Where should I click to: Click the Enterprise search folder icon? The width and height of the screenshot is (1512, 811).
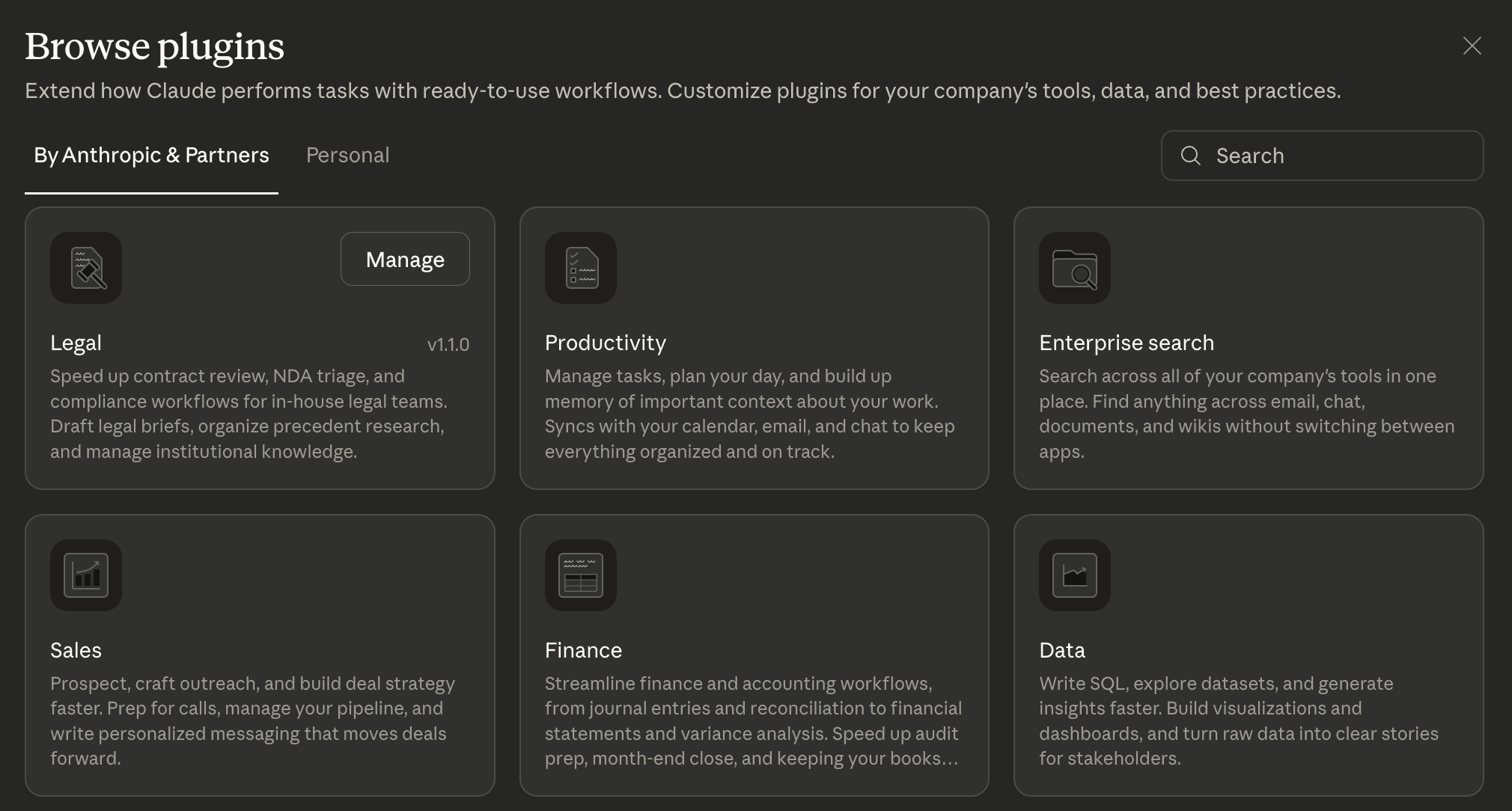point(1075,268)
